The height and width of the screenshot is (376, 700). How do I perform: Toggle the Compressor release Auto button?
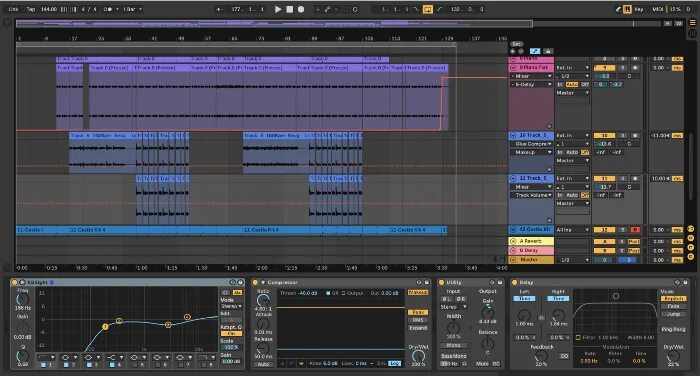tap(263, 364)
